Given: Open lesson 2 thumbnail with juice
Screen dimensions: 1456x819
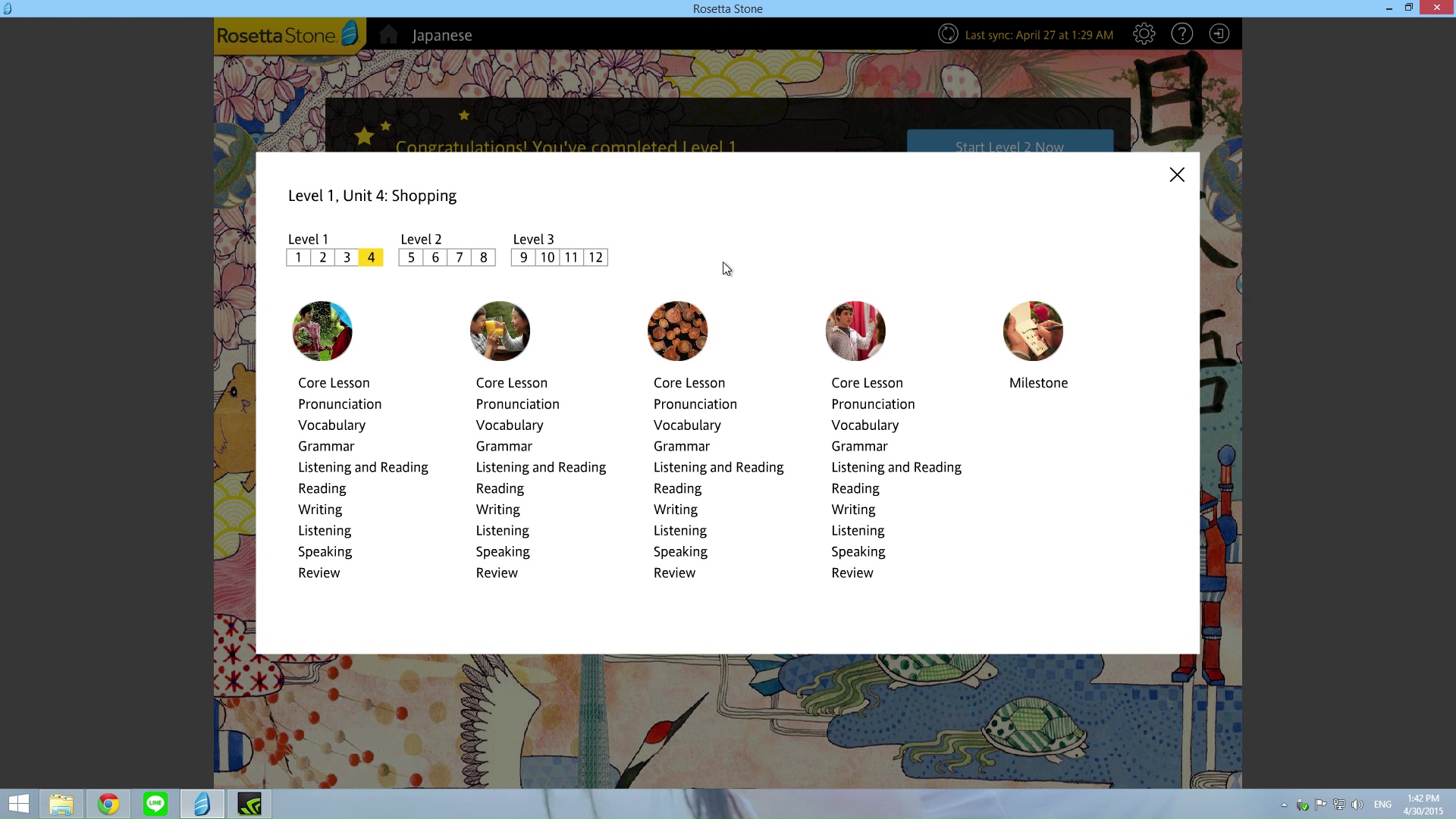Looking at the screenshot, I should [x=500, y=331].
